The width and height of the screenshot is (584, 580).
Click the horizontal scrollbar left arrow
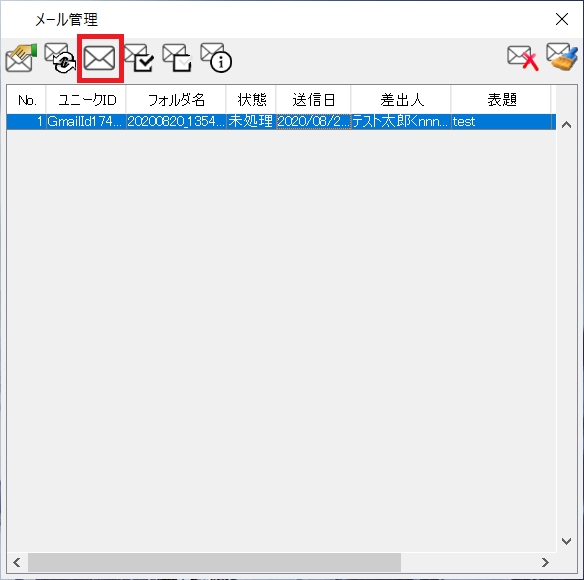[17, 562]
